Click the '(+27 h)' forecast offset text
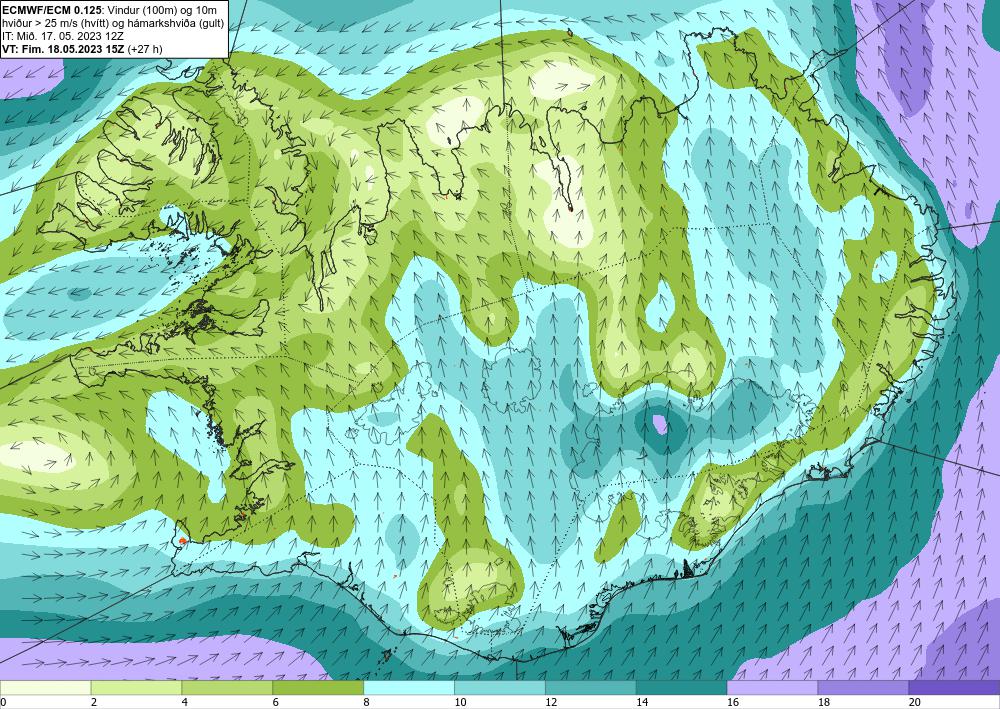Viewport: 1000px width, 709px height. click(145, 49)
